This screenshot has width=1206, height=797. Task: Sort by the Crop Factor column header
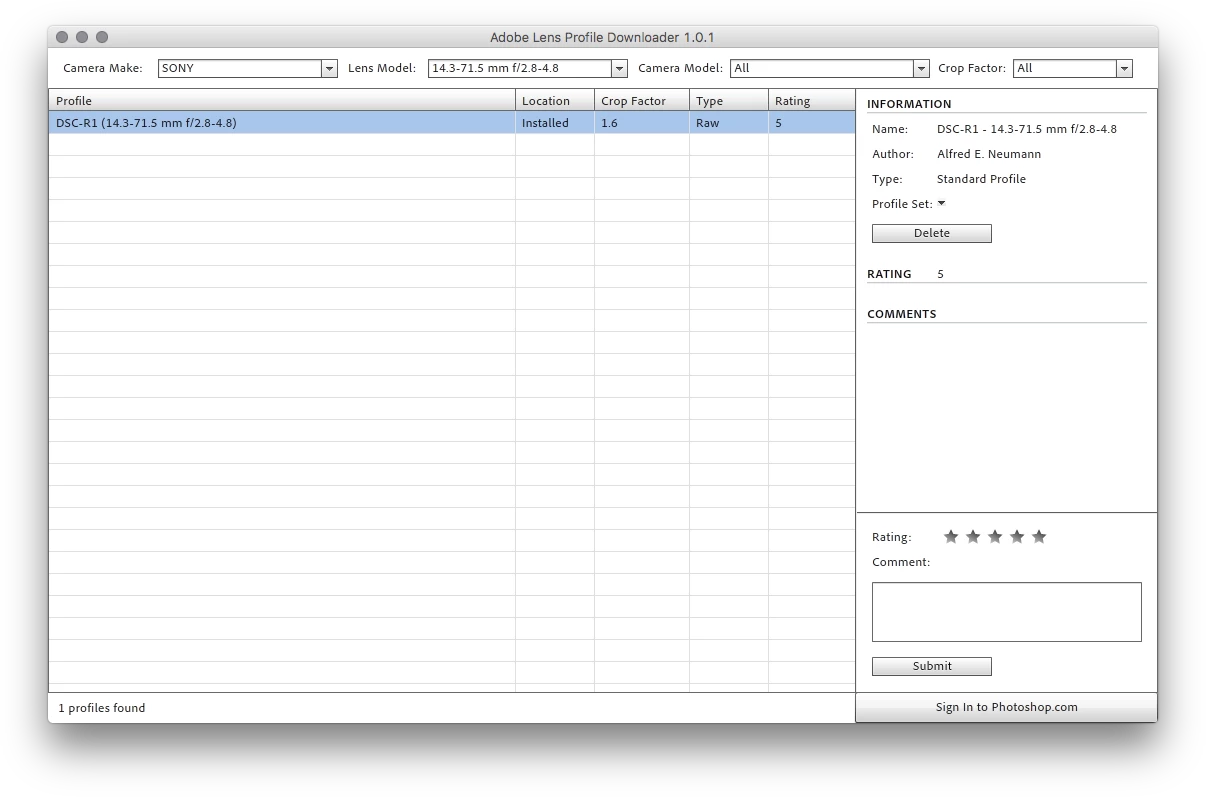point(642,100)
